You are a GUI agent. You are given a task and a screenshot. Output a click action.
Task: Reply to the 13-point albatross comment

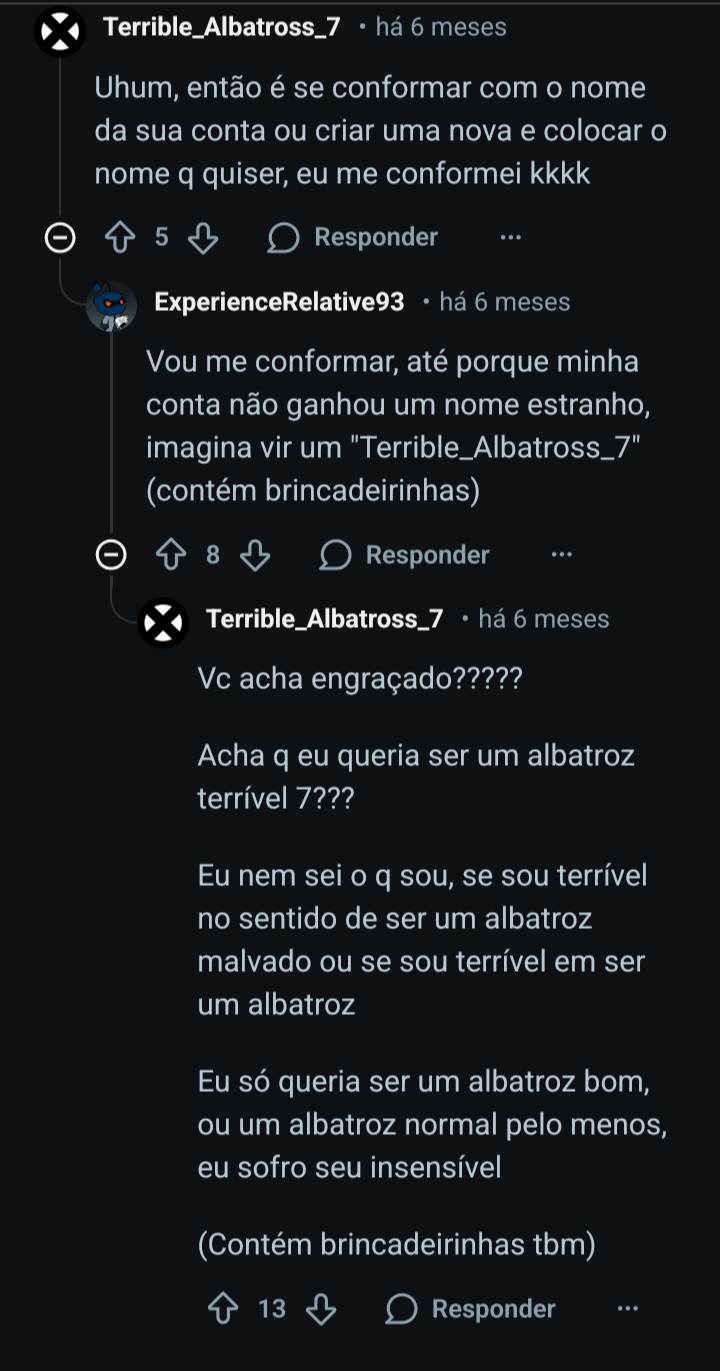(471, 1309)
